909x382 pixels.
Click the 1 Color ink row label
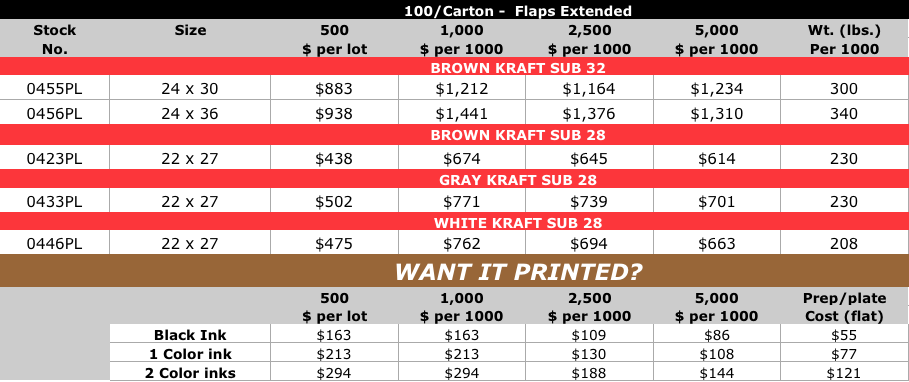[190, 354]
